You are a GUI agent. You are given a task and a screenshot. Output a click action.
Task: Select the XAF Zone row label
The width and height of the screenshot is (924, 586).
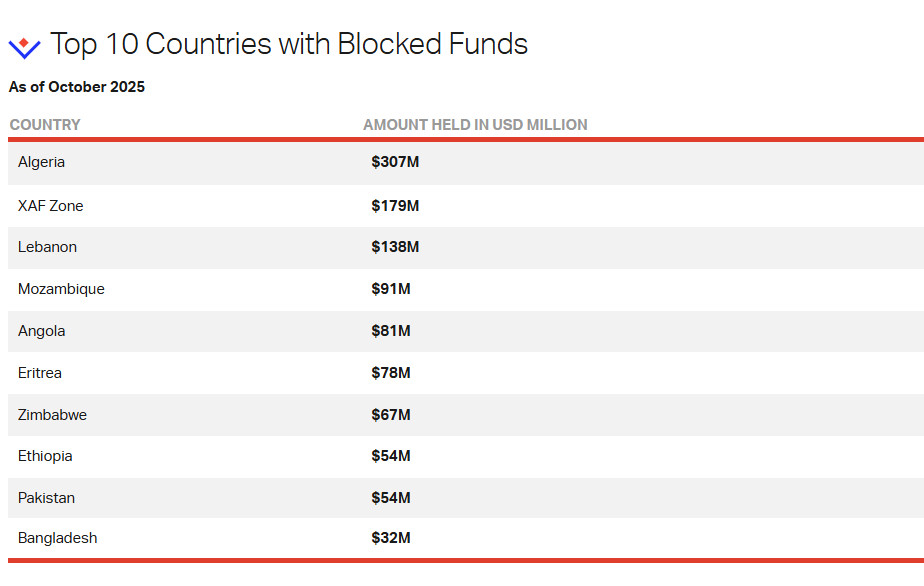pyautogui.click(x=51, y=206)
